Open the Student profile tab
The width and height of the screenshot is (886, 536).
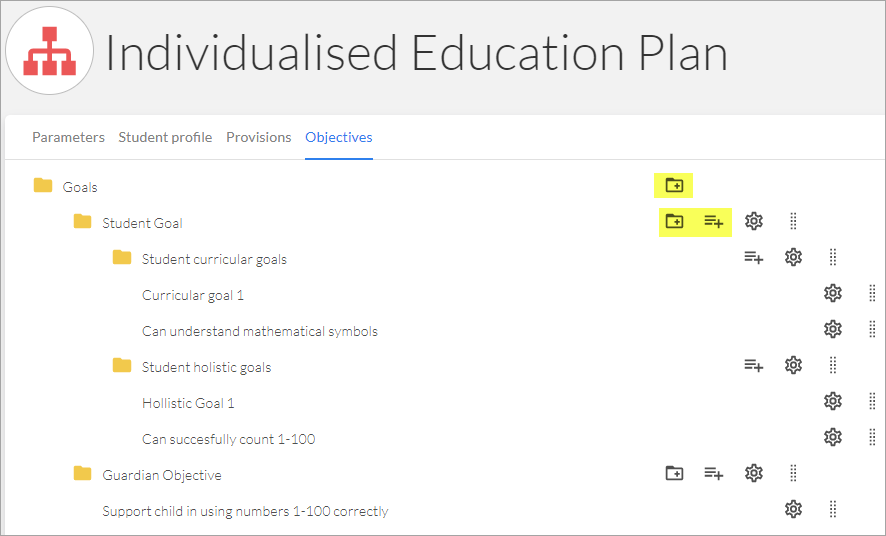[x=165, y=137]
